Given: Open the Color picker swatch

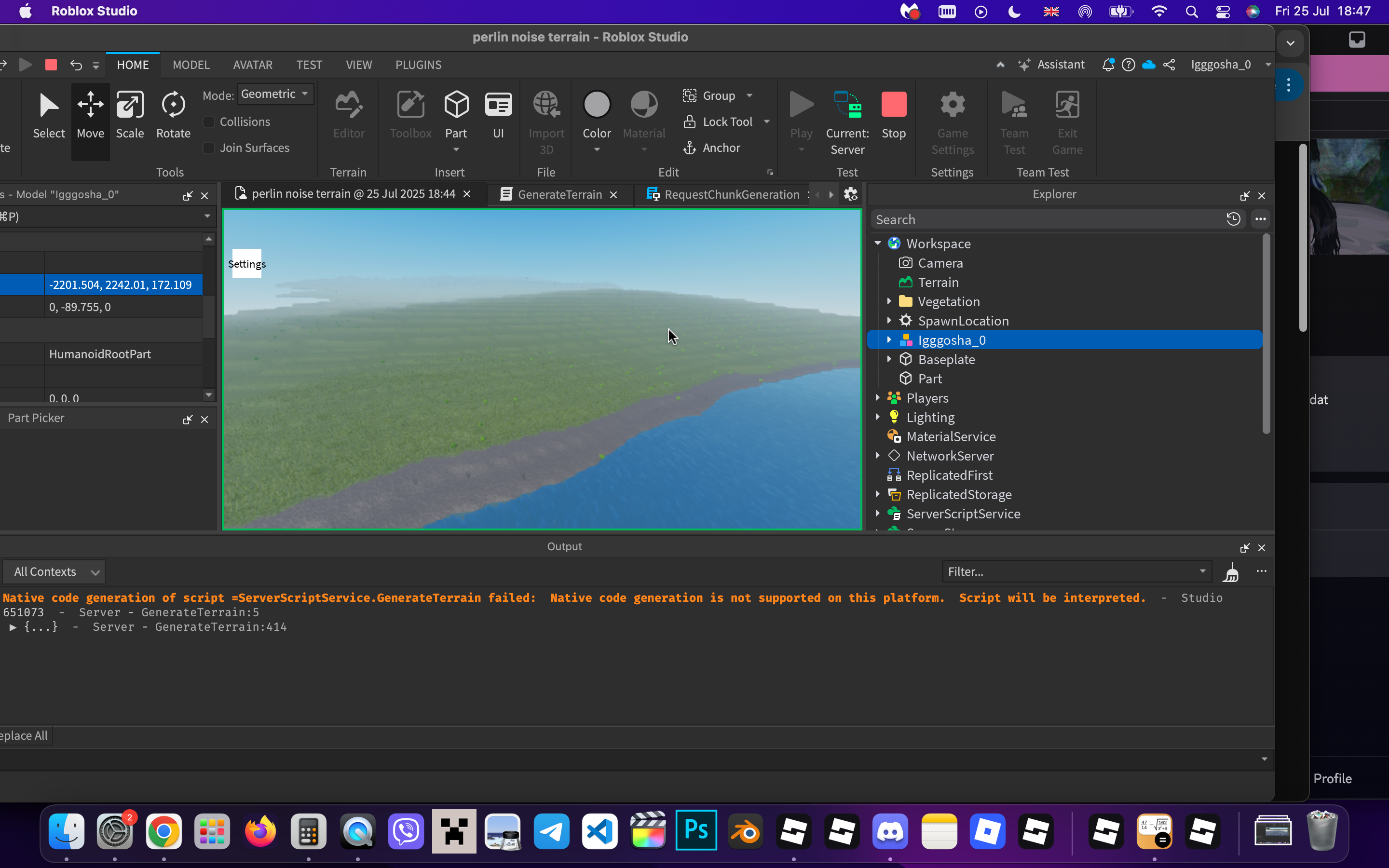Looking at the screenshot, I should click(x=596, y=105).
